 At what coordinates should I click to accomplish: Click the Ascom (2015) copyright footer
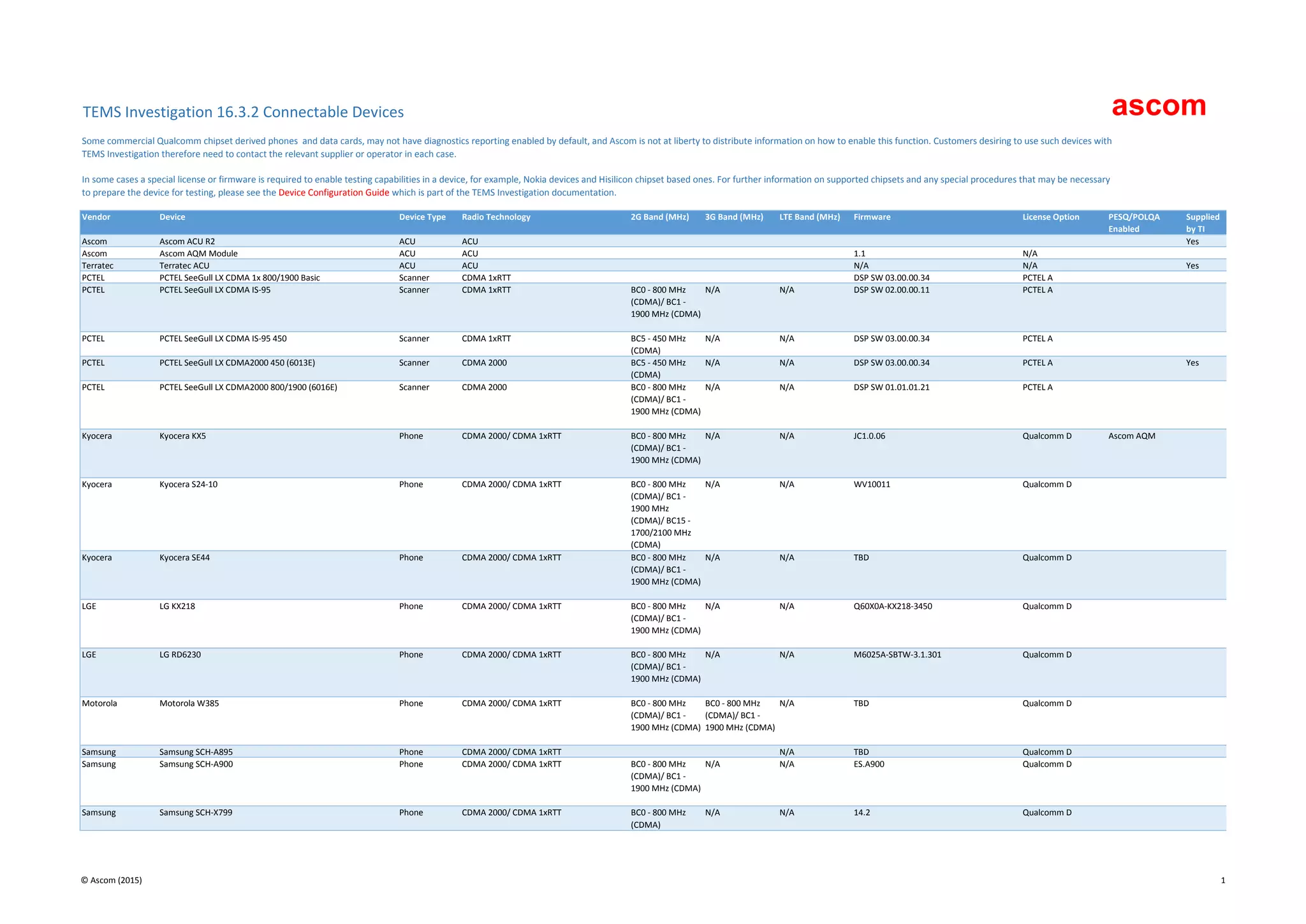pyautogui.click(x=112, y=880)
